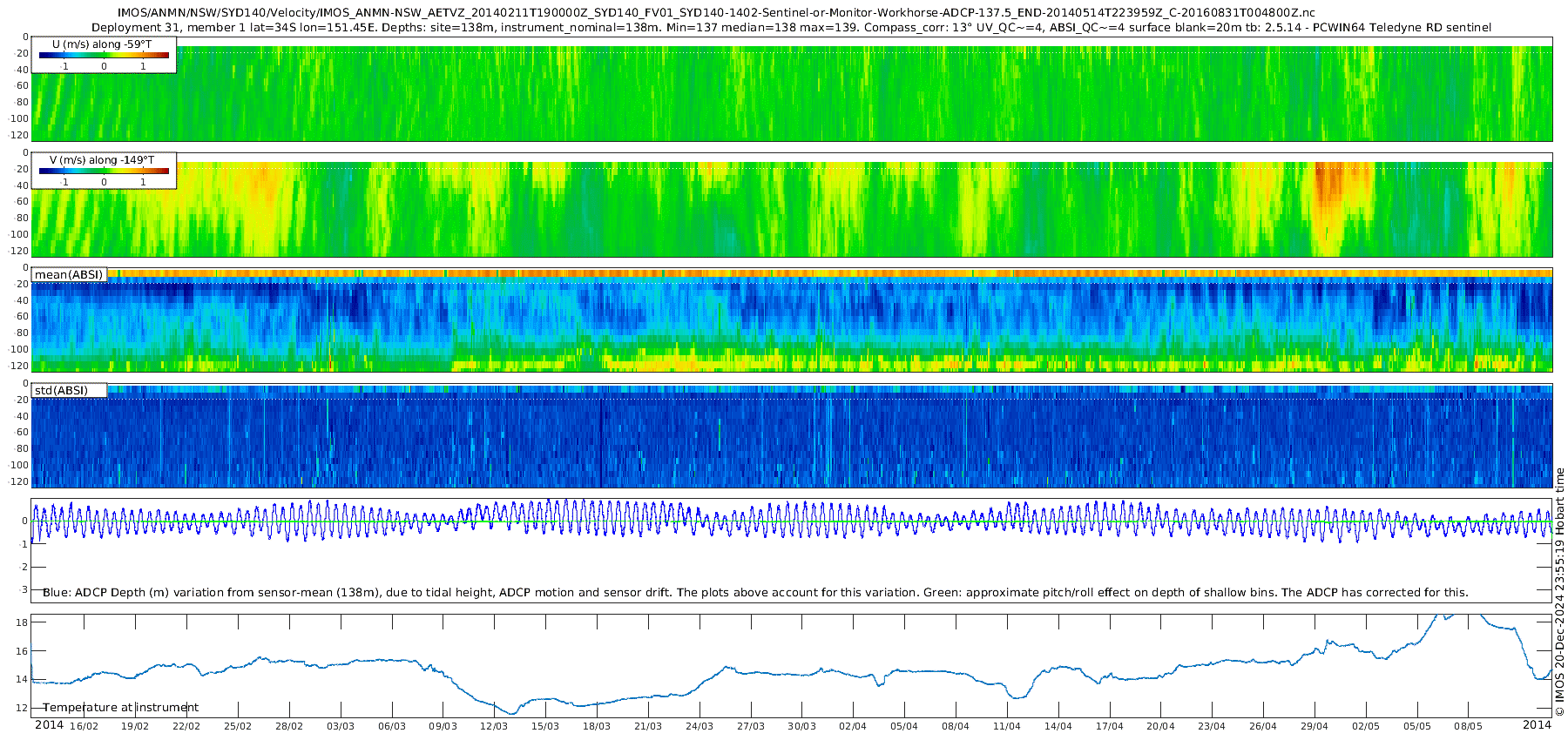Click the NetCDF file path title
Screen dimensions: 1568x740
click(x=716, y=13)
